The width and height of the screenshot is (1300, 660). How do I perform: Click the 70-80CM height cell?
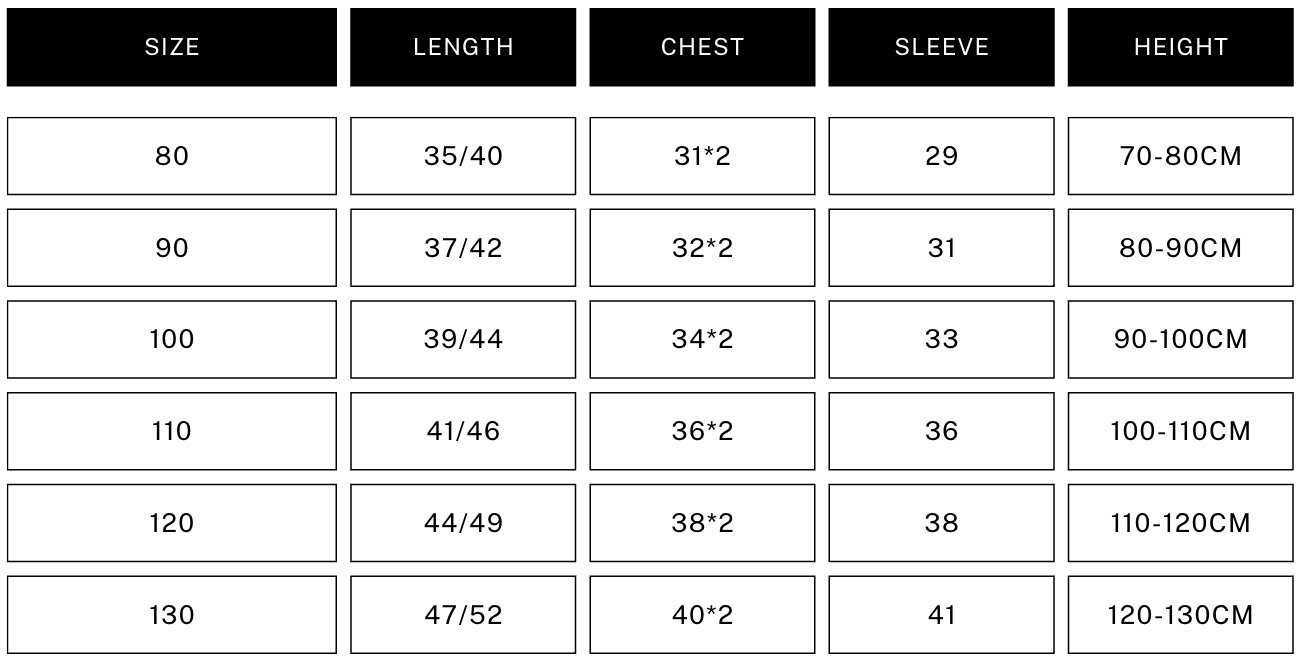point(1180,156)
